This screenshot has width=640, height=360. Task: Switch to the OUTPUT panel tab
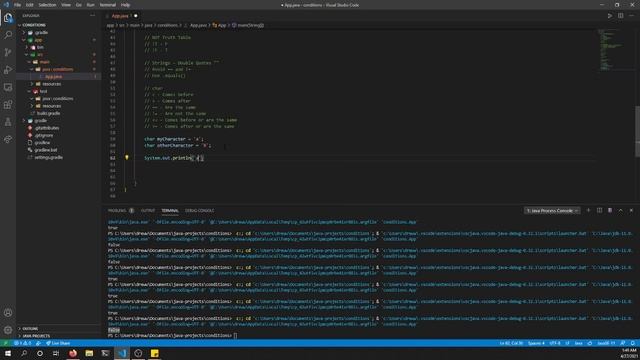(x=148, y=211)
